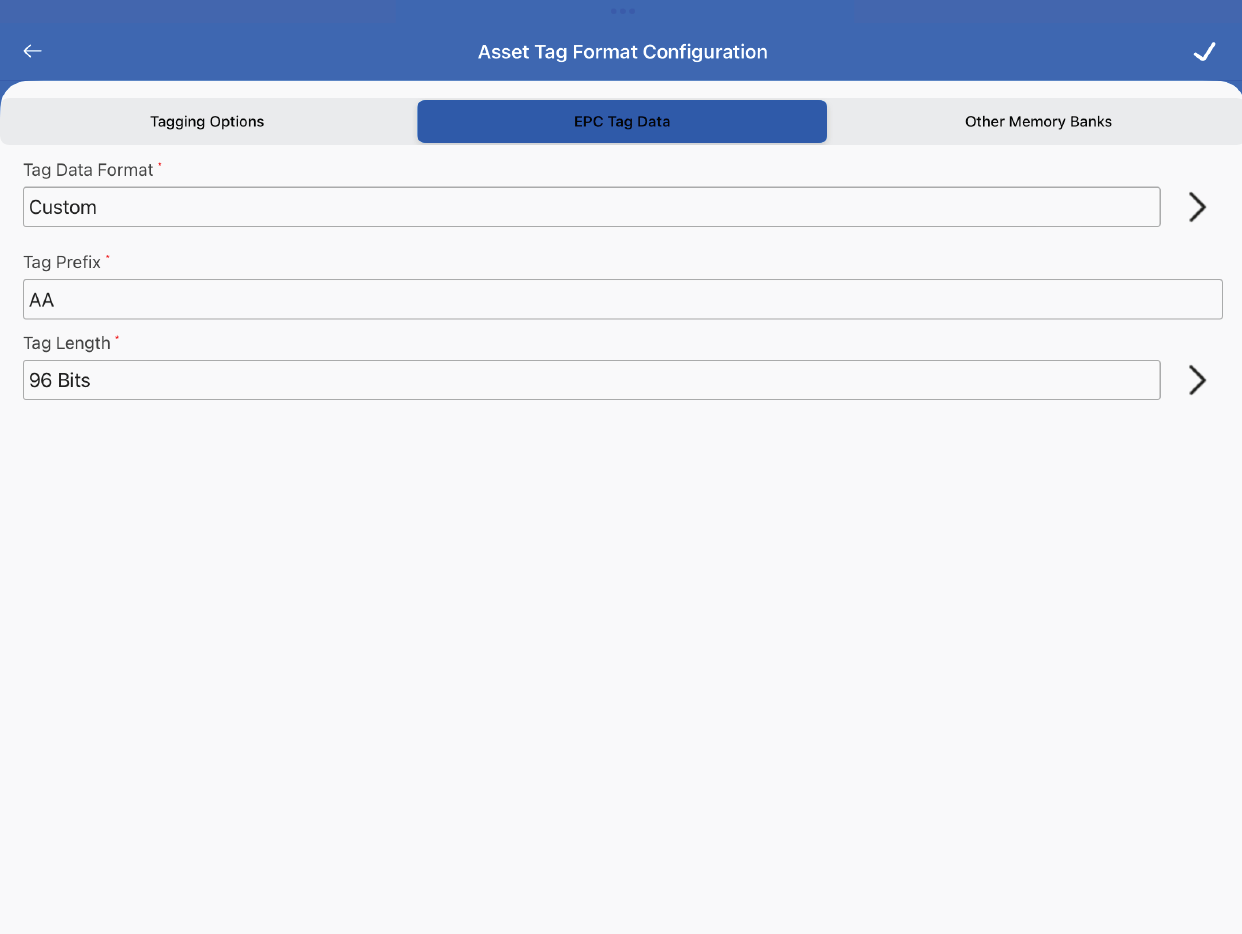Select the EPC Tag Data tab

[622, 122]
